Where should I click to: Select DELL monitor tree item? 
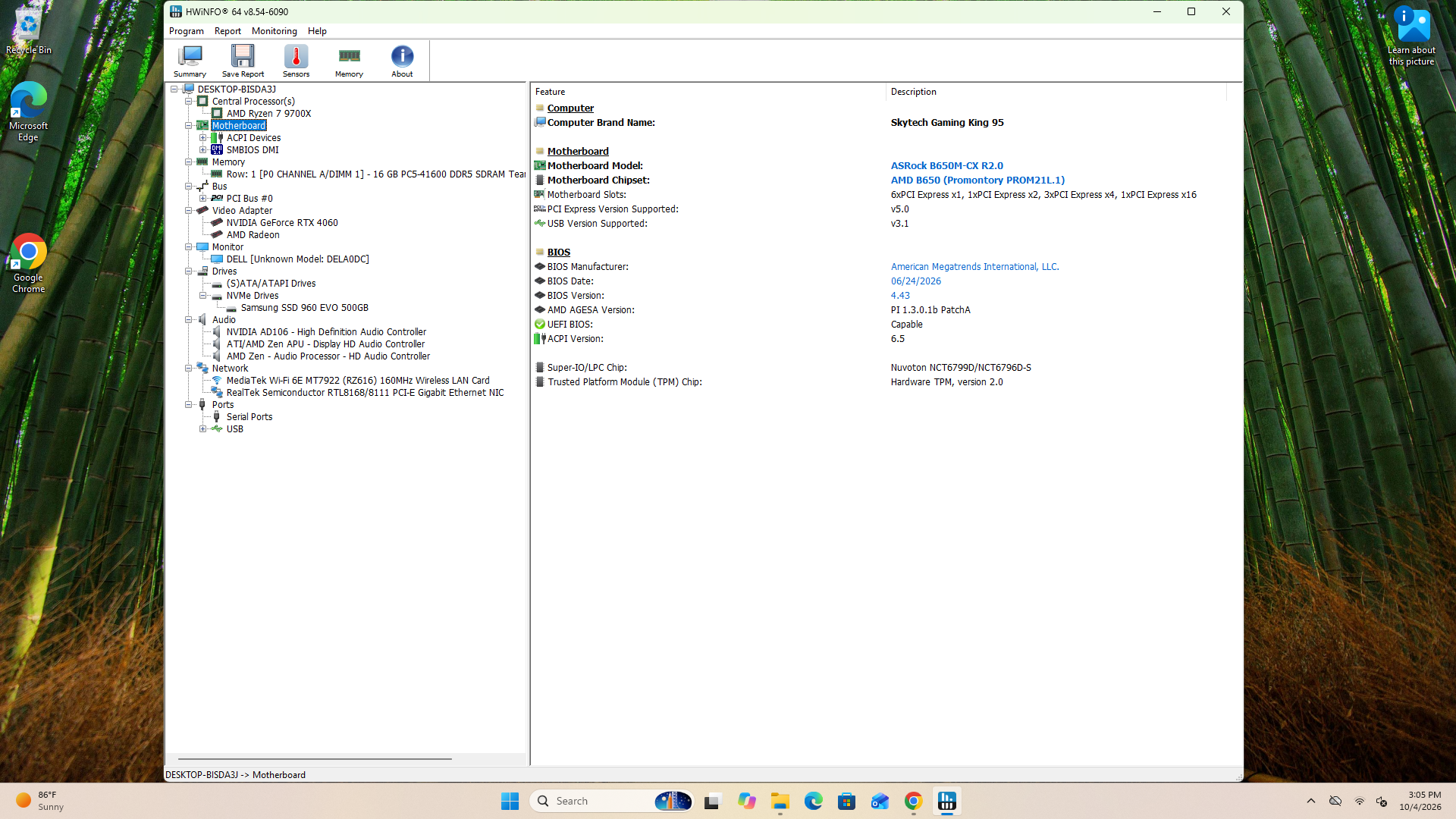pyautogui.click(x=297, y=259)
